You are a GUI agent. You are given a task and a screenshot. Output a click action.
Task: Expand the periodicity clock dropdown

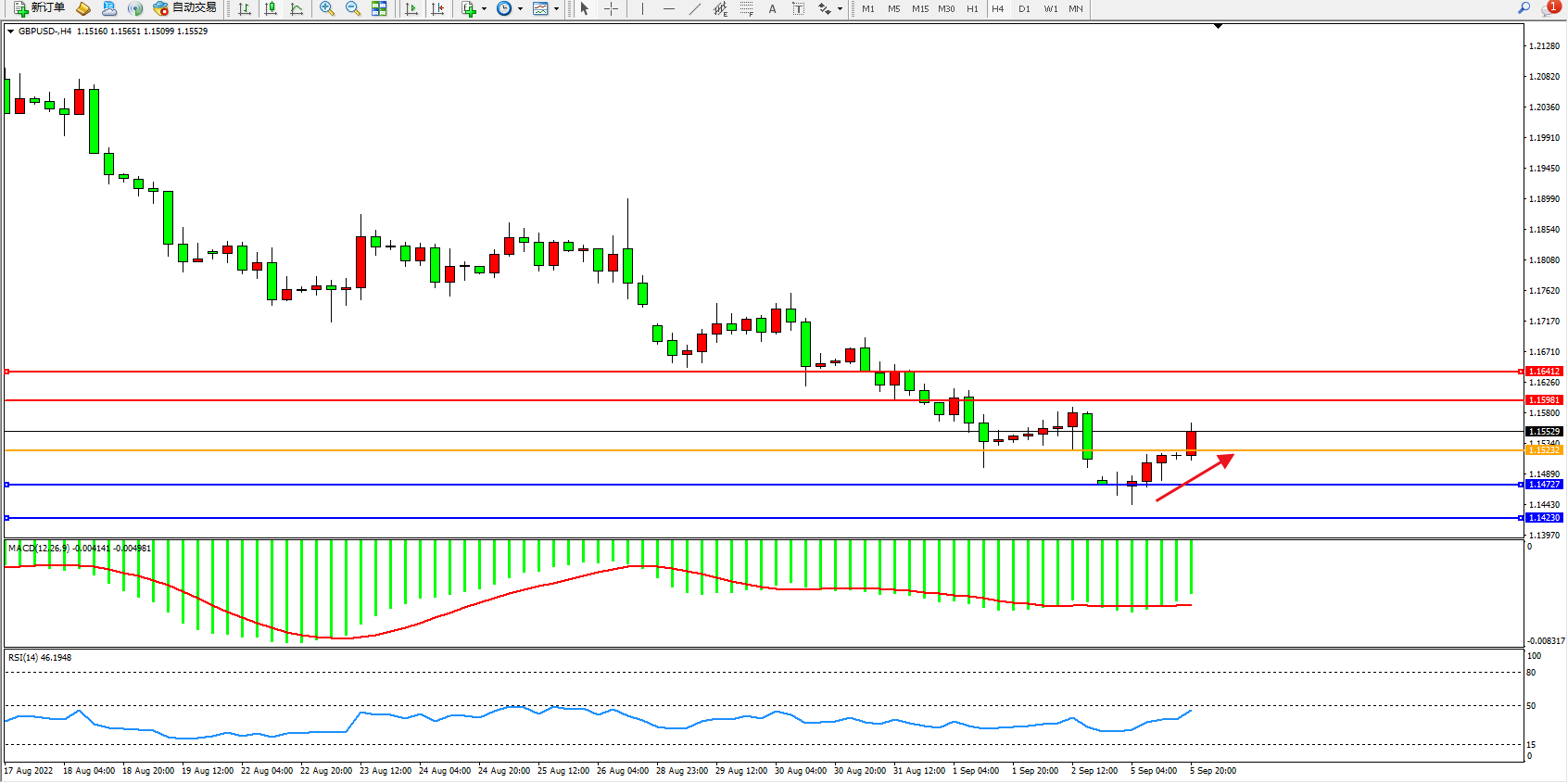click(x=509, y=8)
